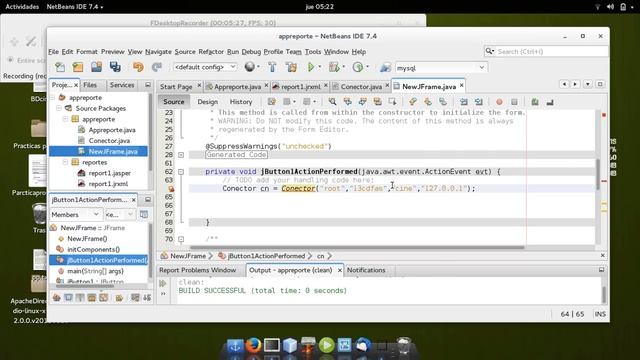Toggle Sort by Source order in Navigator
The height and width of the screenshot is (360, 640).
[147, 298]
